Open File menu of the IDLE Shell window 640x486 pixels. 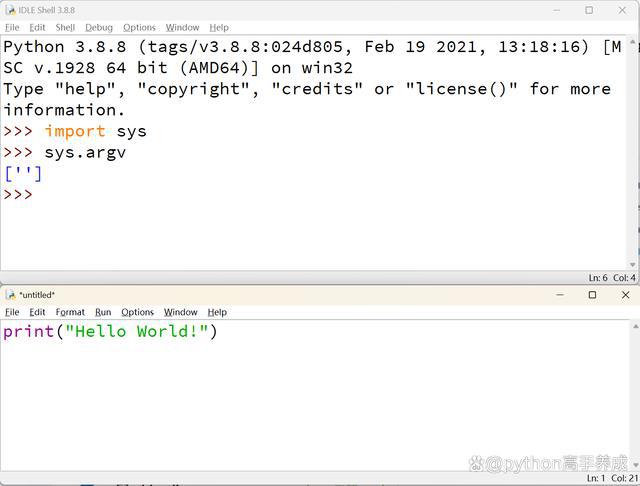click(12, 28)
